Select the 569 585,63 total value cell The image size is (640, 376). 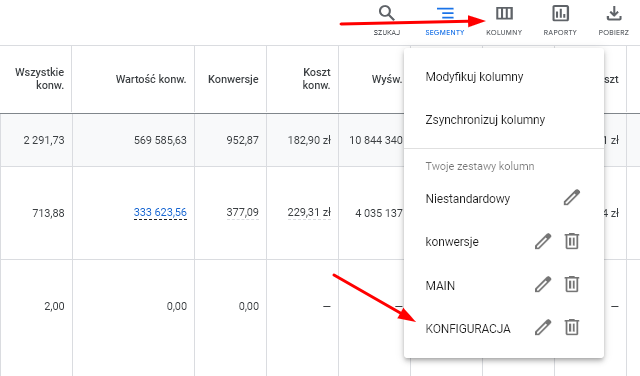pyautogui.click(x=160, y=140)
